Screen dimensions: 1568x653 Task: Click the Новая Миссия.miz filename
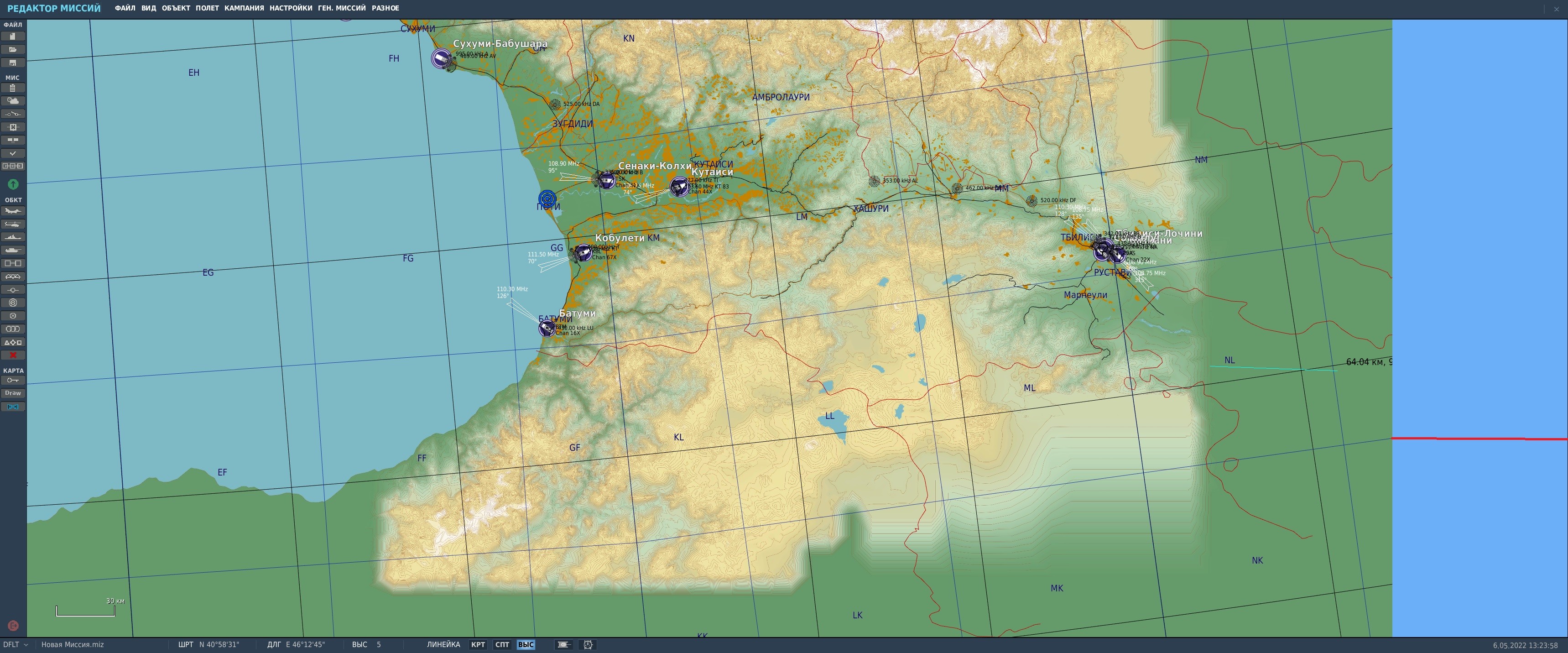click(x=73, y=644)
